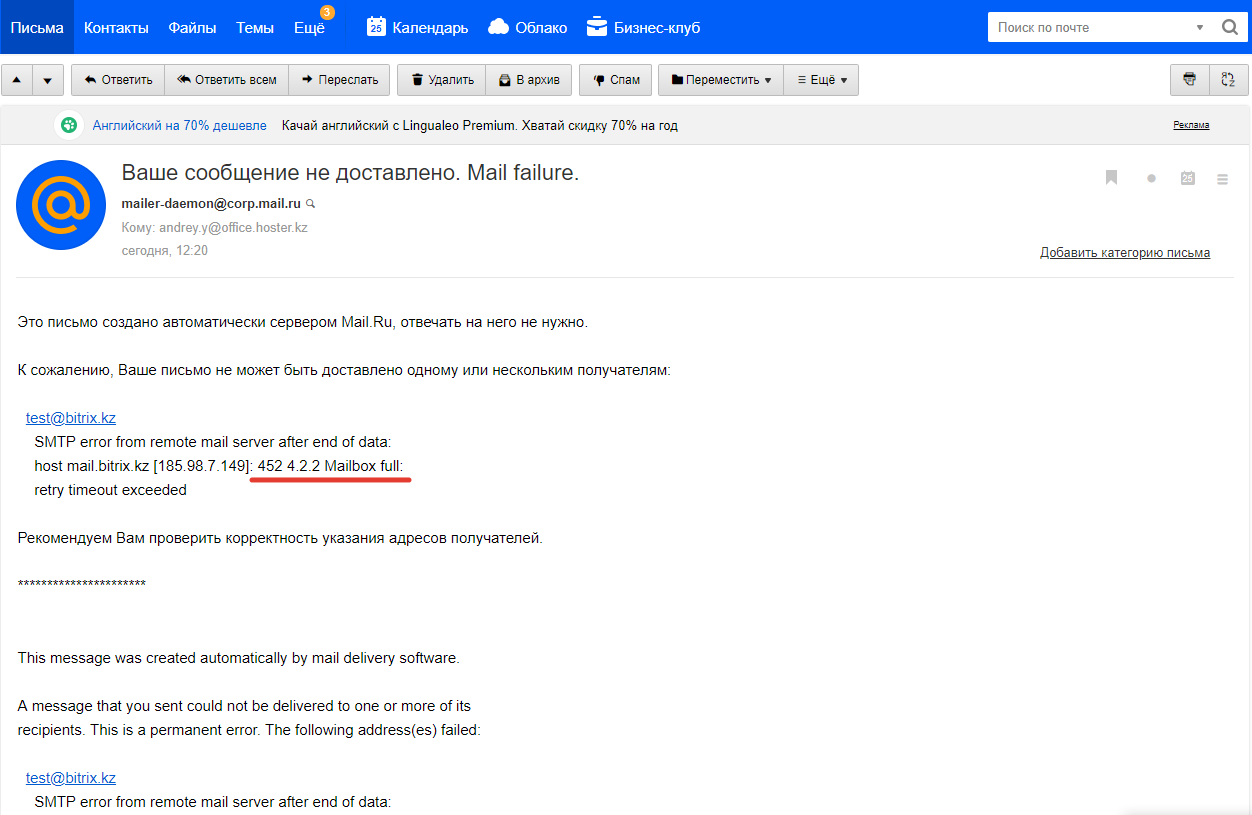1252x815 pixels.
Task: Delete the message with Удалить
Action: tap(441, 80)
